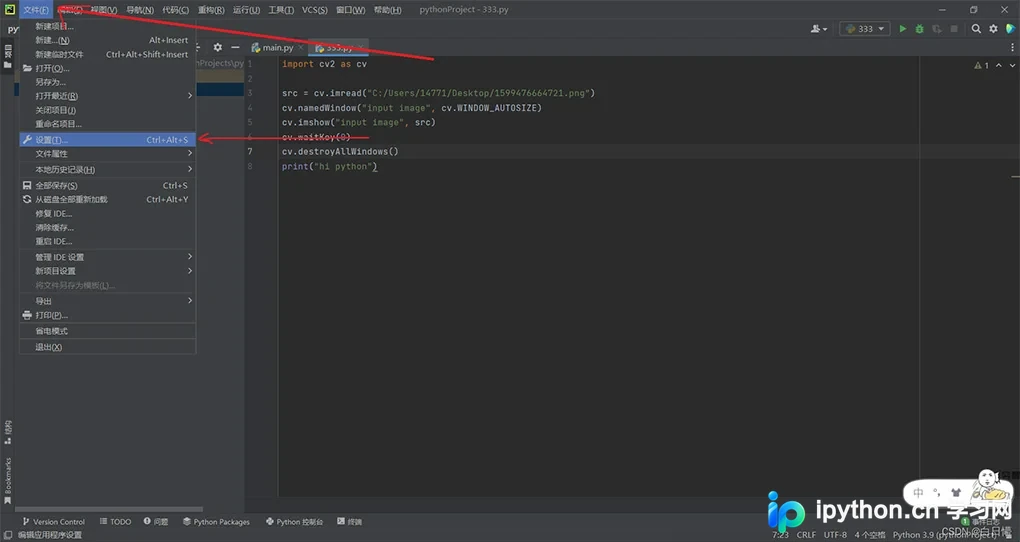Click the Debug (bug) icon
This screenshot has height=542, width=1020.
pos(919,29)
